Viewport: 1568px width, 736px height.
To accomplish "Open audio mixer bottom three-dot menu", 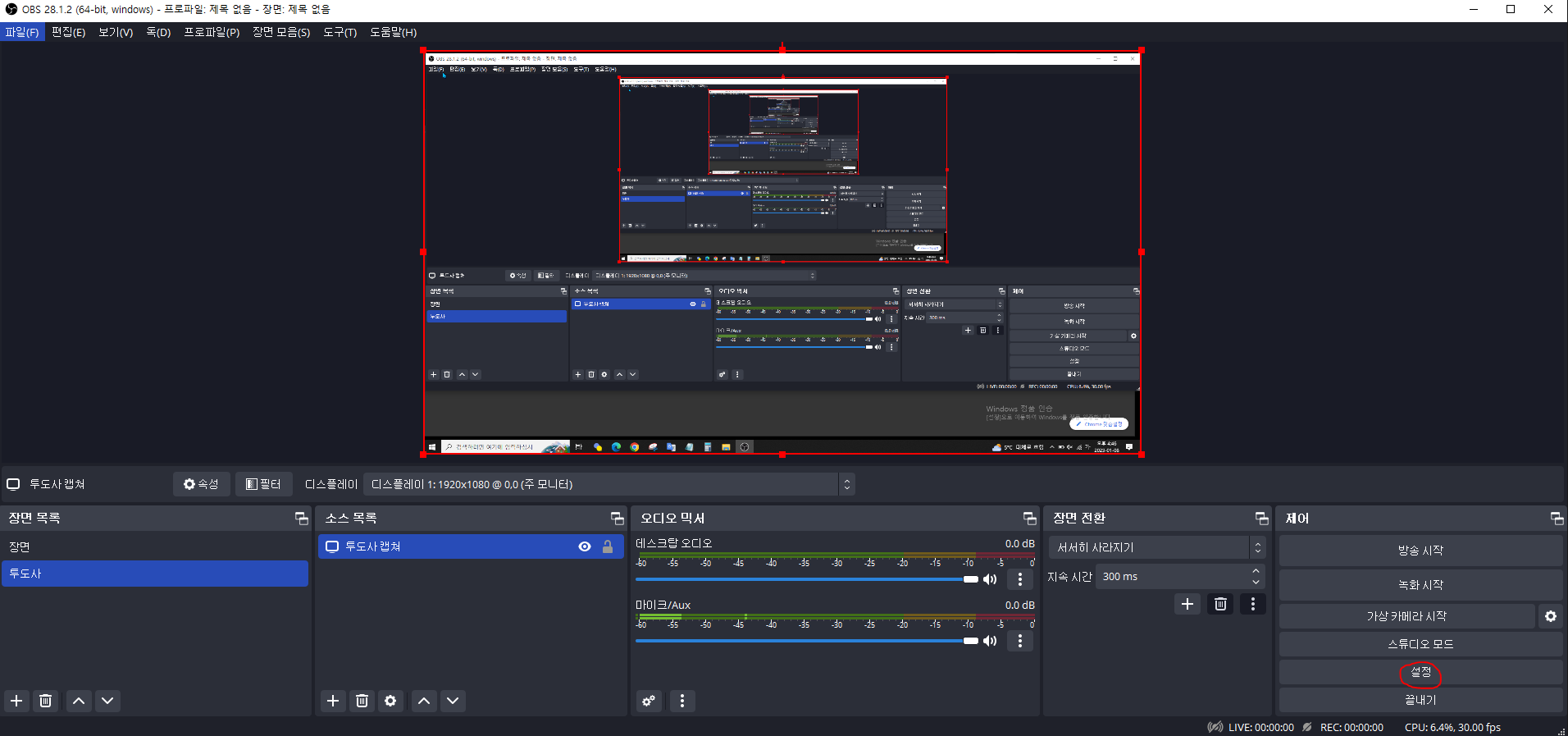I will [x=682, y=701].
